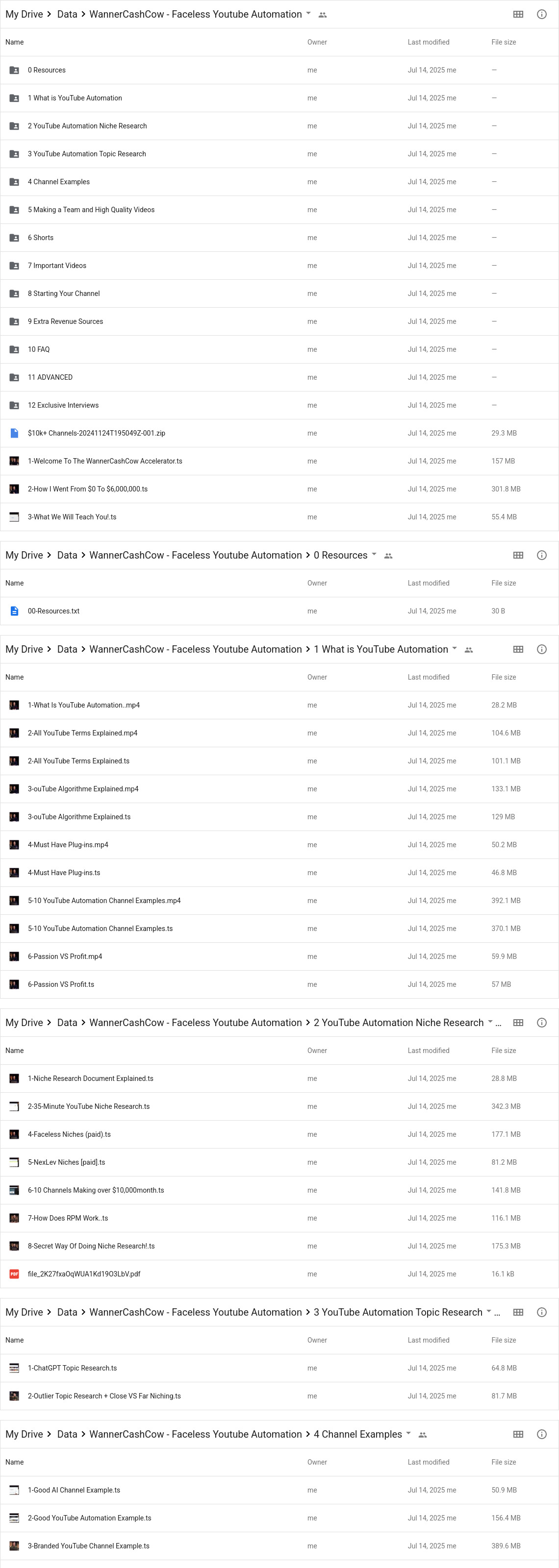
Task: Click PDF icon of file_2K27fxaOqWUA1Kd19O3LbV.pdf
Action: [x=14, y=1274]
